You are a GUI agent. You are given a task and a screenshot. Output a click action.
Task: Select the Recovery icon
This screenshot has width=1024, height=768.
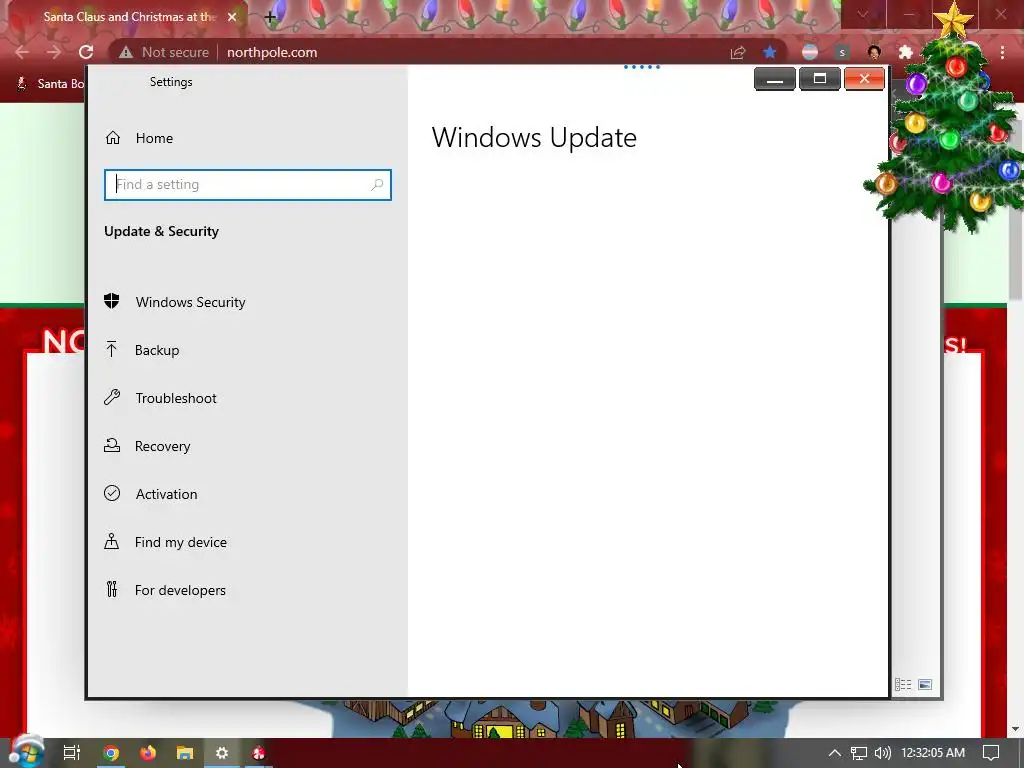coord(112,445)
